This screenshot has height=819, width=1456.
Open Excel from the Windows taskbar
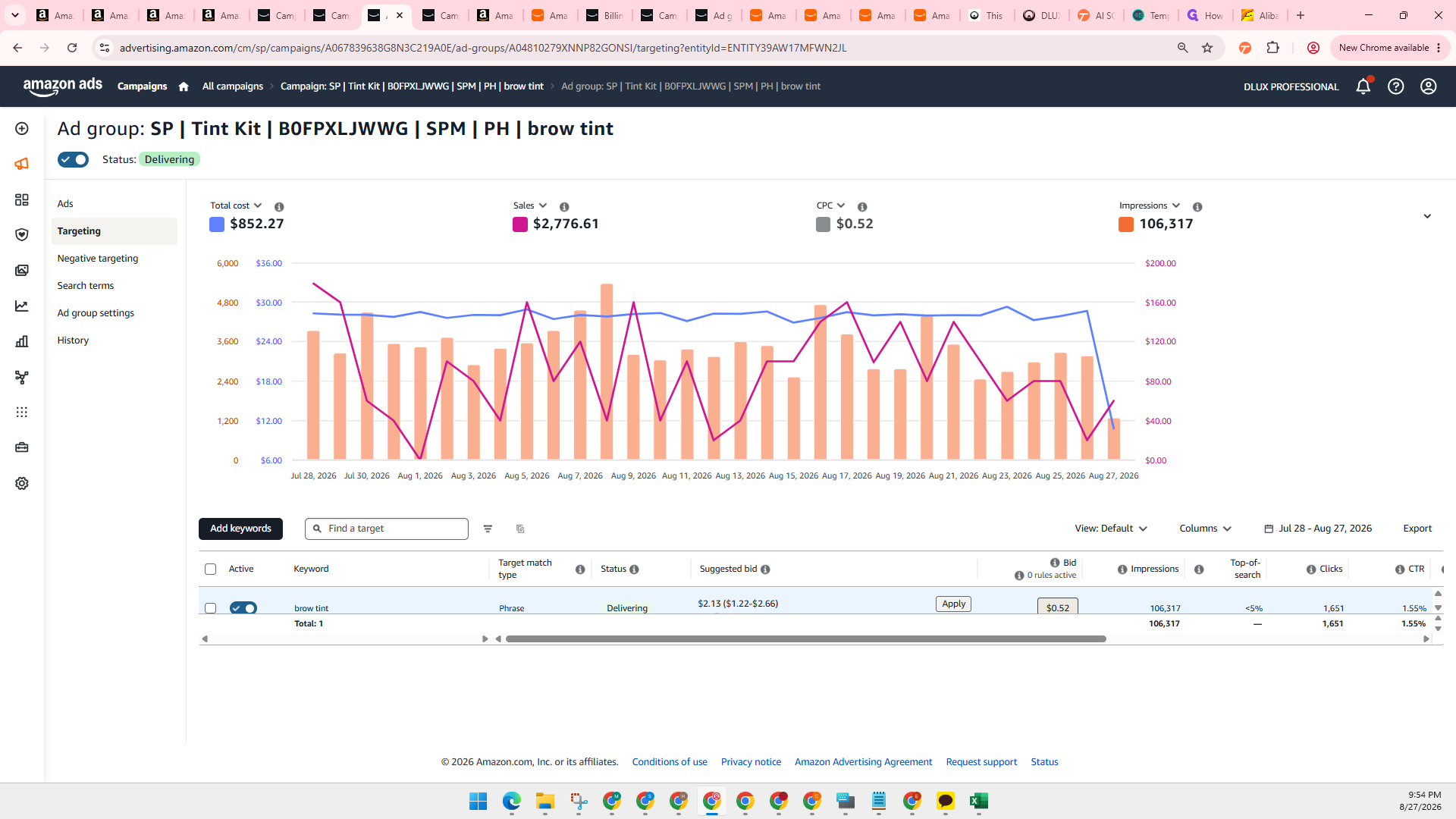pyautogui.click(x=978, y=801)
